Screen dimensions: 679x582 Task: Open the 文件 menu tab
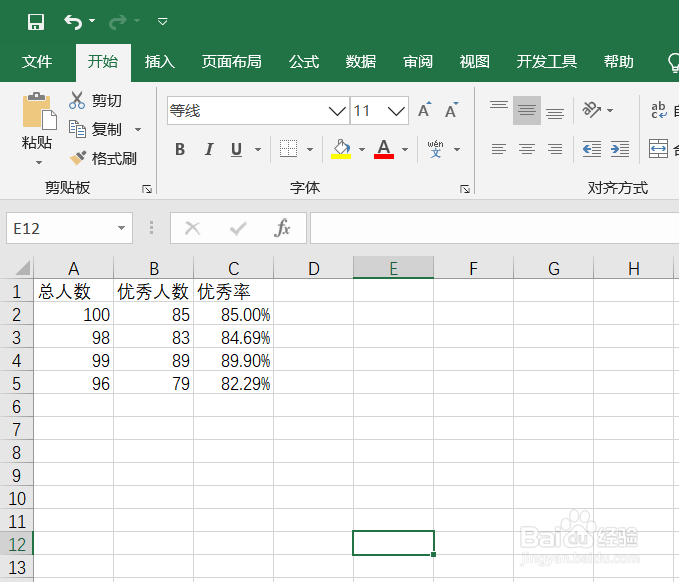coord(37,62)
